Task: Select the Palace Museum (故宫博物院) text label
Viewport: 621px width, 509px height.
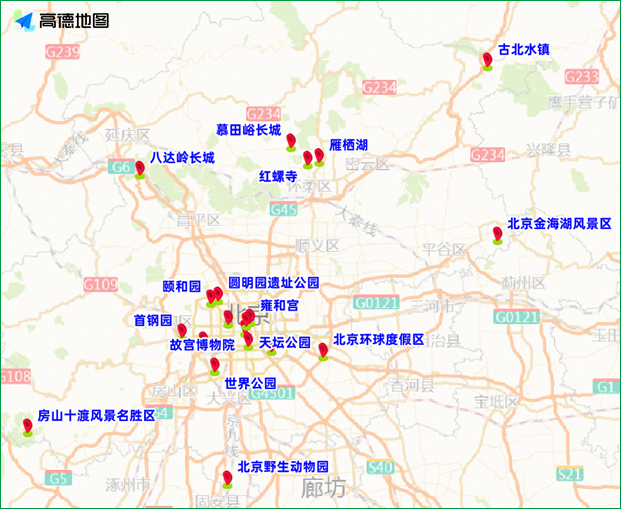Action: tap(201, 344)
